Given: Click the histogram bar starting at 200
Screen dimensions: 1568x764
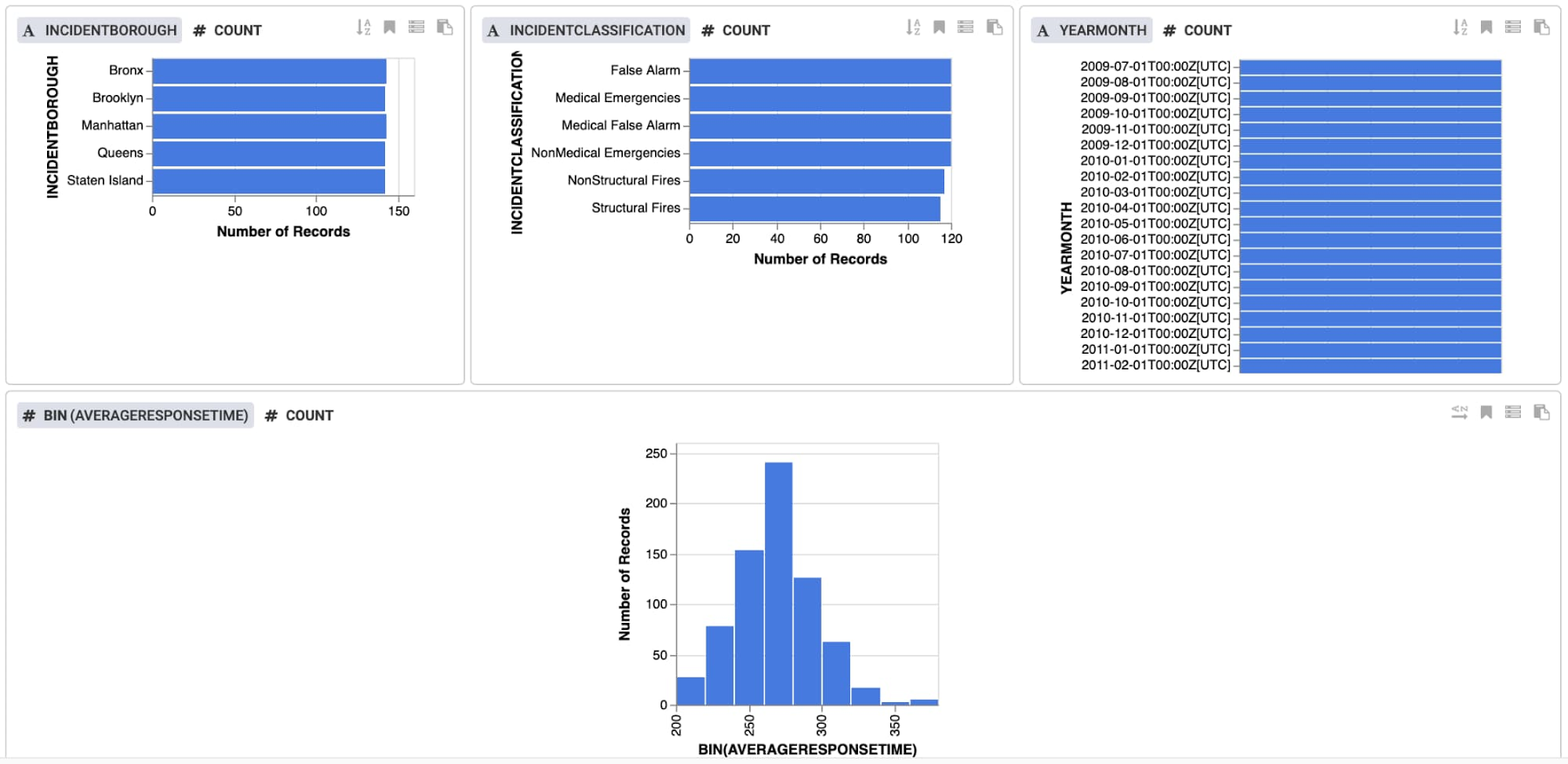Looking at the screenshot, I should tap(691, 691).
